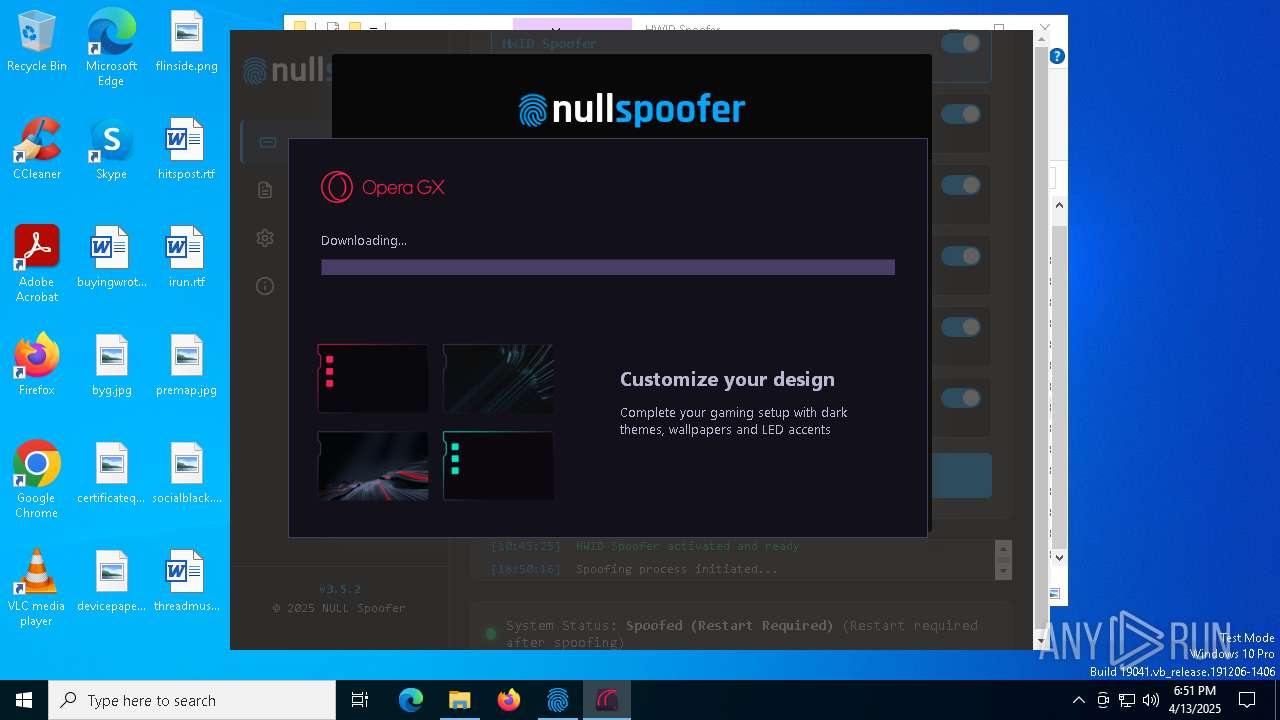Select the flinside.png desktop file
Viewport: 1280px width, 720px height.
pyautogui.click(x=187, y=42)
